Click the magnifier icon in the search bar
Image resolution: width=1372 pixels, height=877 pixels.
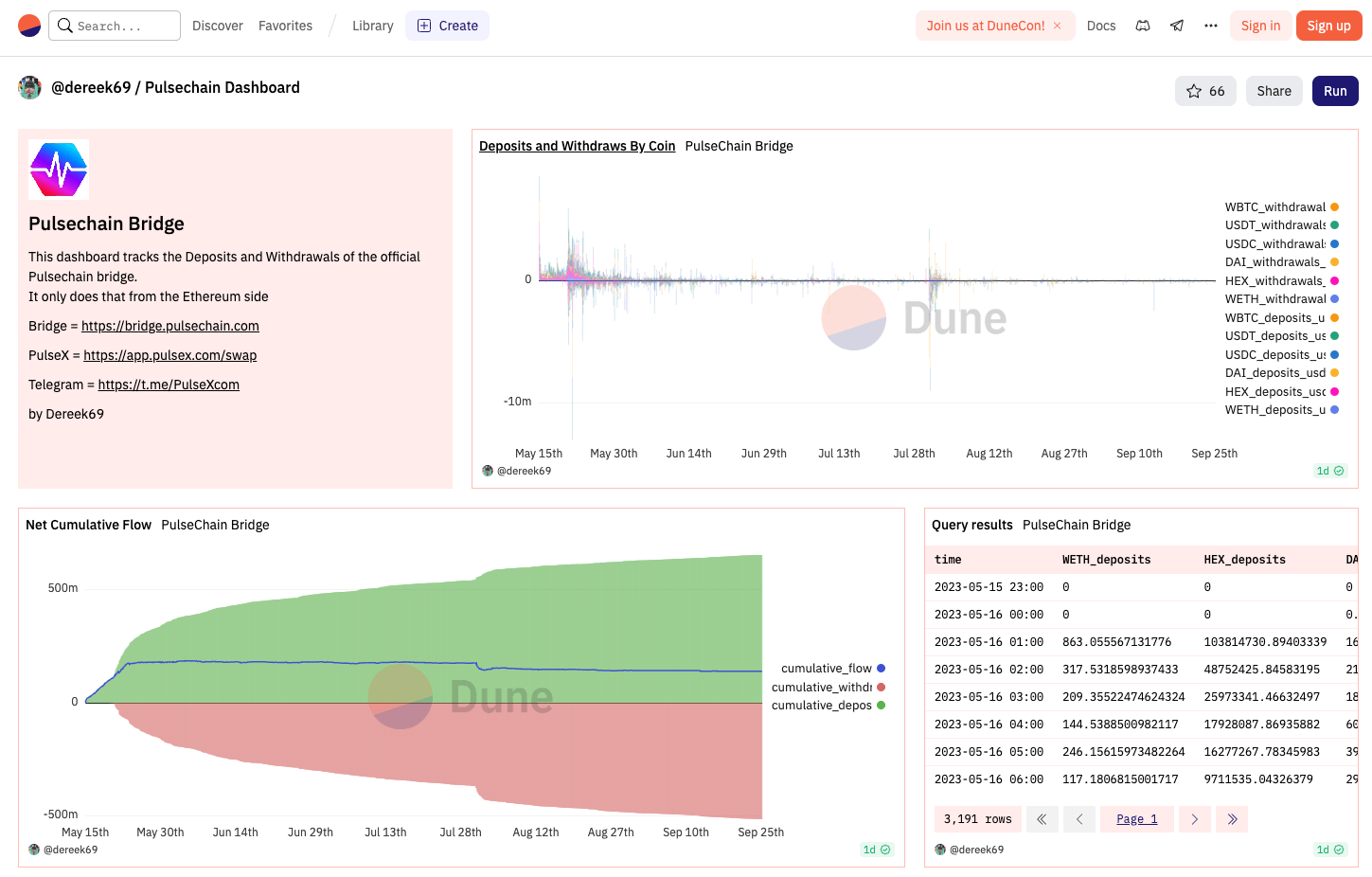(x=65, y=26)
